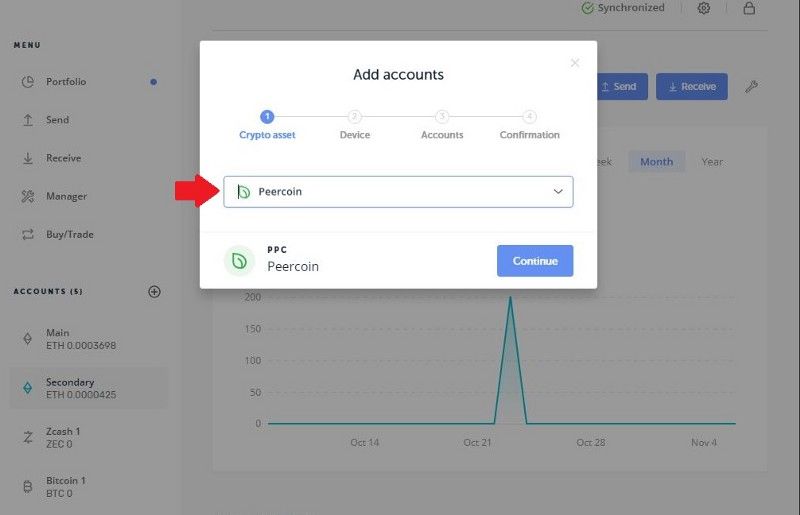Click the ETH 0.0000425 balance text
This screenshot has width=800, height=515.
point(81,395)
